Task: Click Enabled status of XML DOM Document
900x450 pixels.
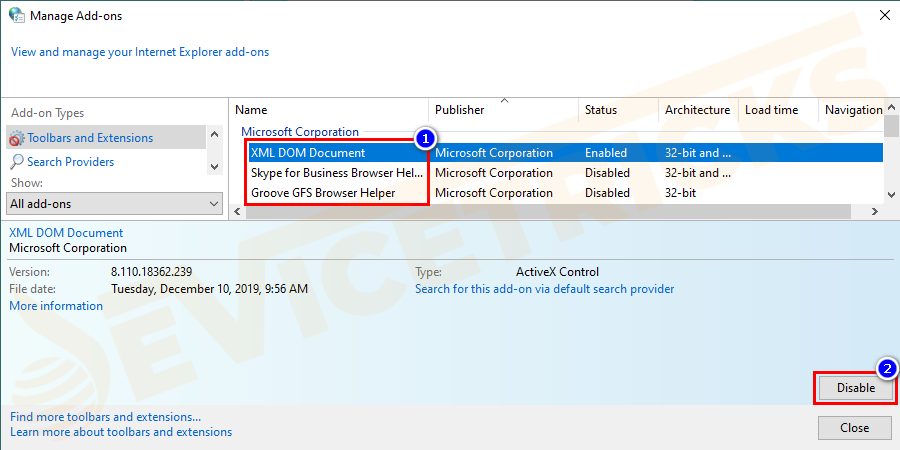Action: [606, 153]
